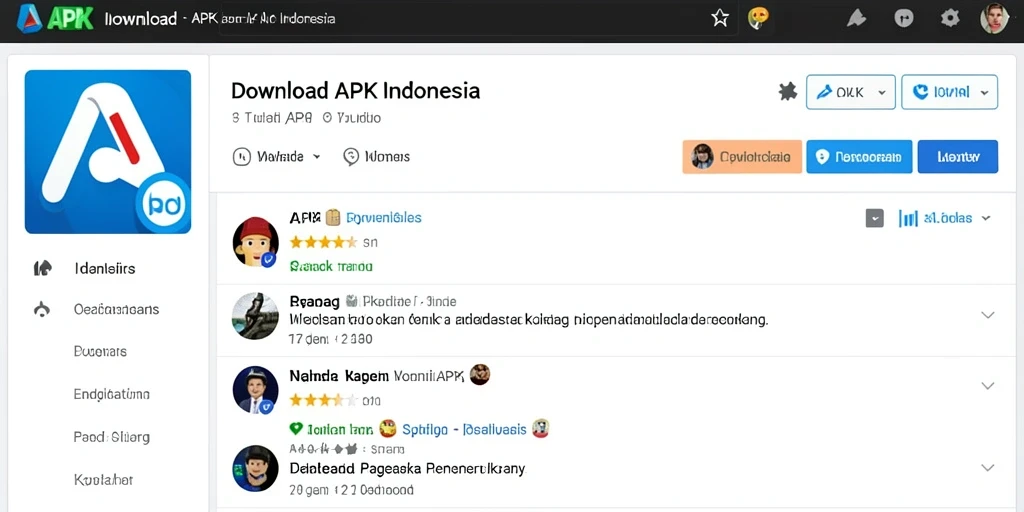The height and width of the screenshot is (512, 1024).
Task: Click the green heart Ioinlen Iann label
Action: click(331, 429)
